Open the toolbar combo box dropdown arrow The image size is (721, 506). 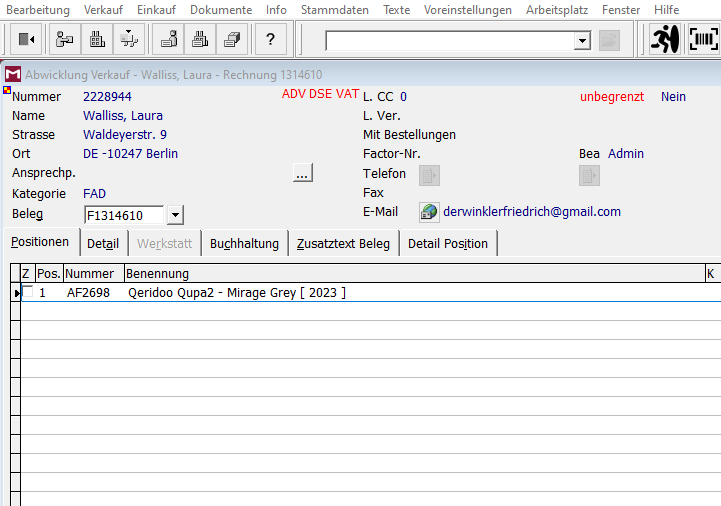click(x=582, y=41)
